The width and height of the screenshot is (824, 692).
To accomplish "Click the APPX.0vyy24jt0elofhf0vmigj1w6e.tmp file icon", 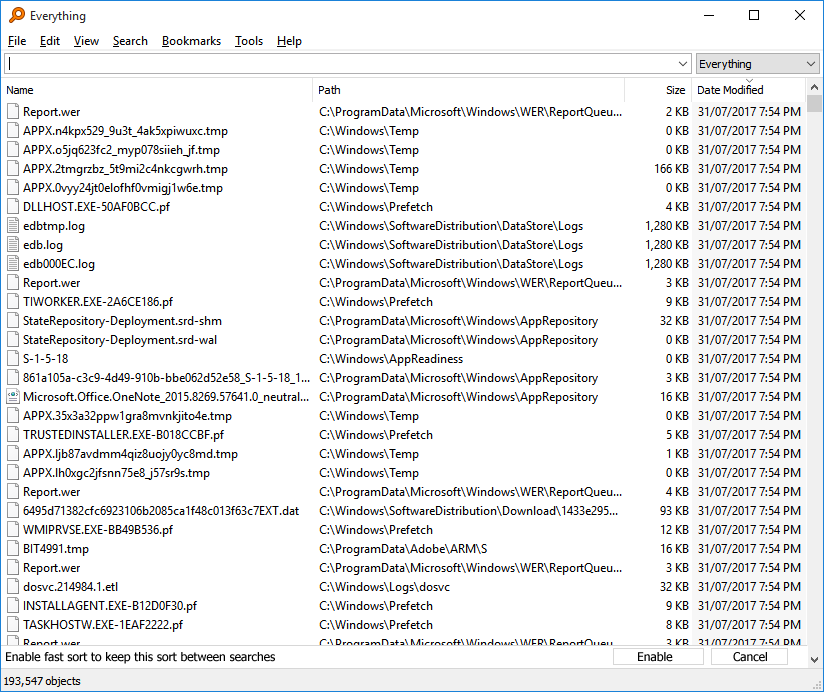I will pos(13,188).
